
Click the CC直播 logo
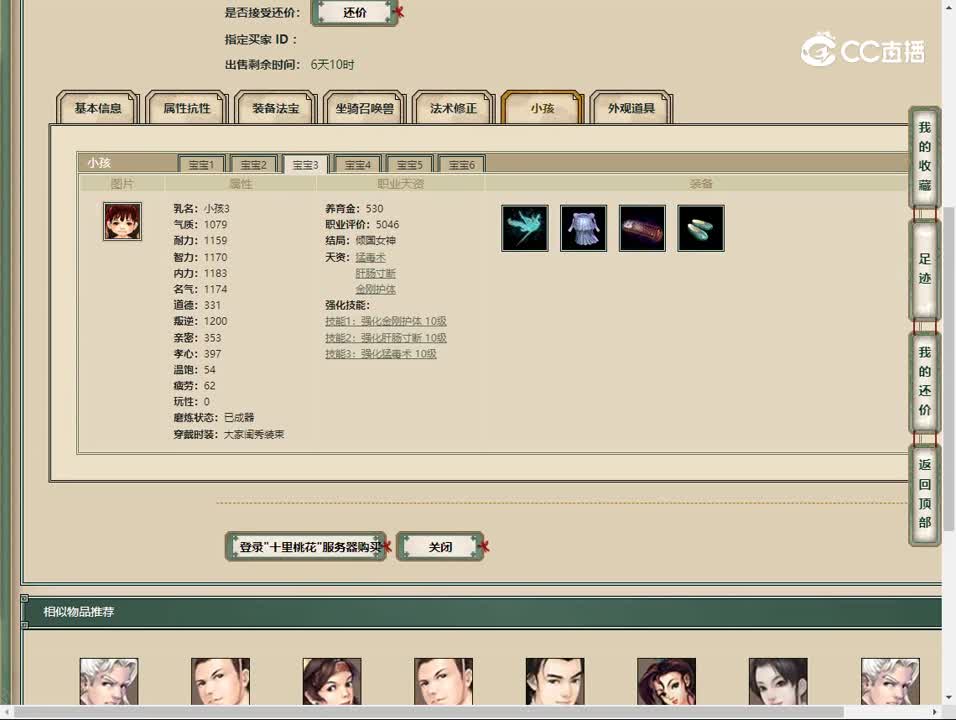(x=863, y=49)
